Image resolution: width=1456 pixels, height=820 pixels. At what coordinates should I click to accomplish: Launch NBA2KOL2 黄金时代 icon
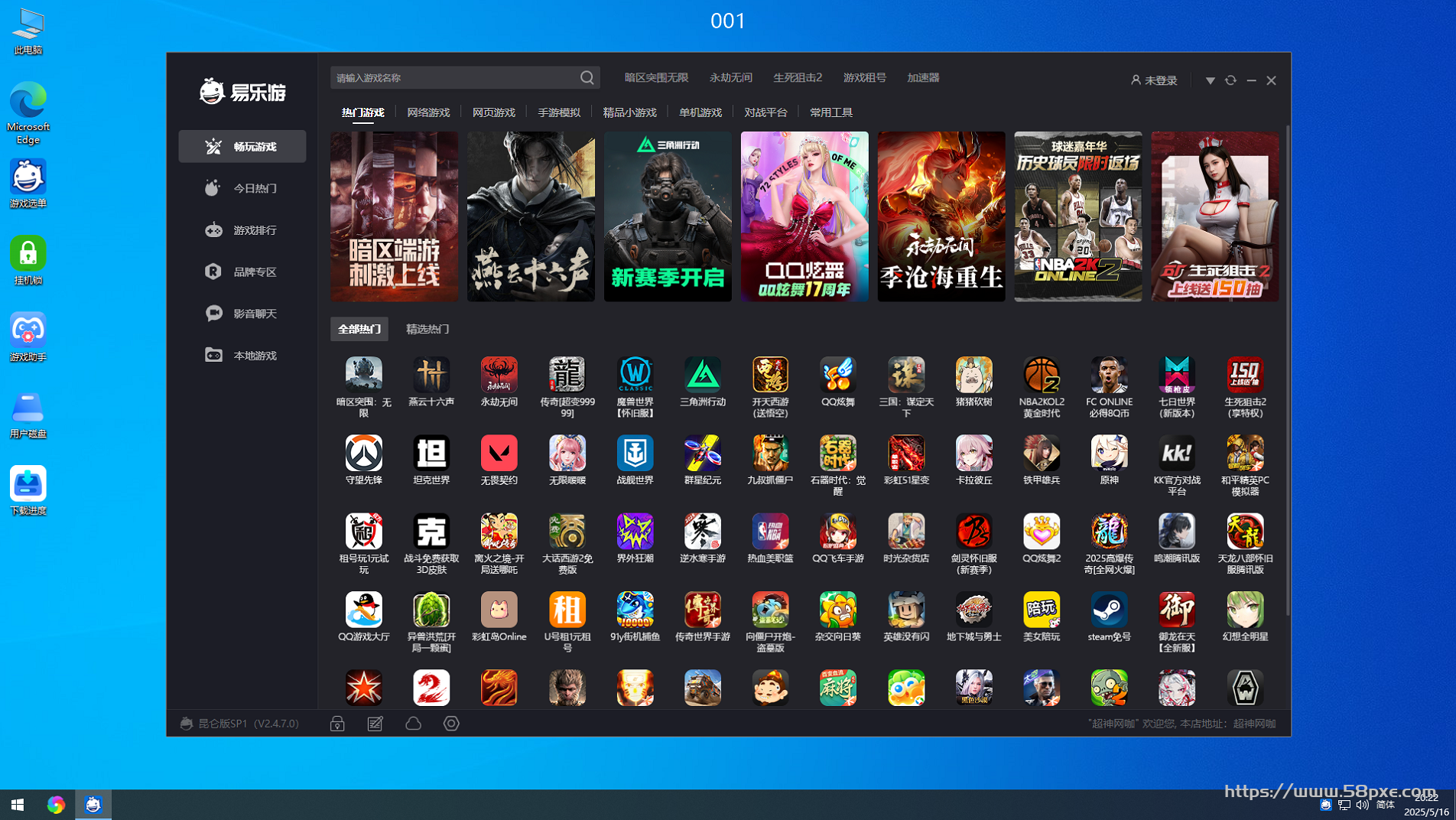pos(1041,376)
